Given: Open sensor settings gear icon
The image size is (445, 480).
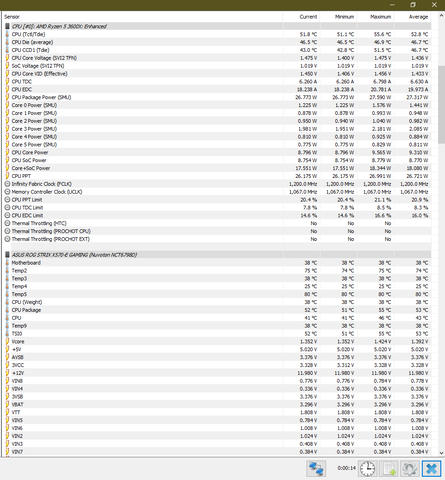Looking at the screenshot, I should (x=410, y=468).
